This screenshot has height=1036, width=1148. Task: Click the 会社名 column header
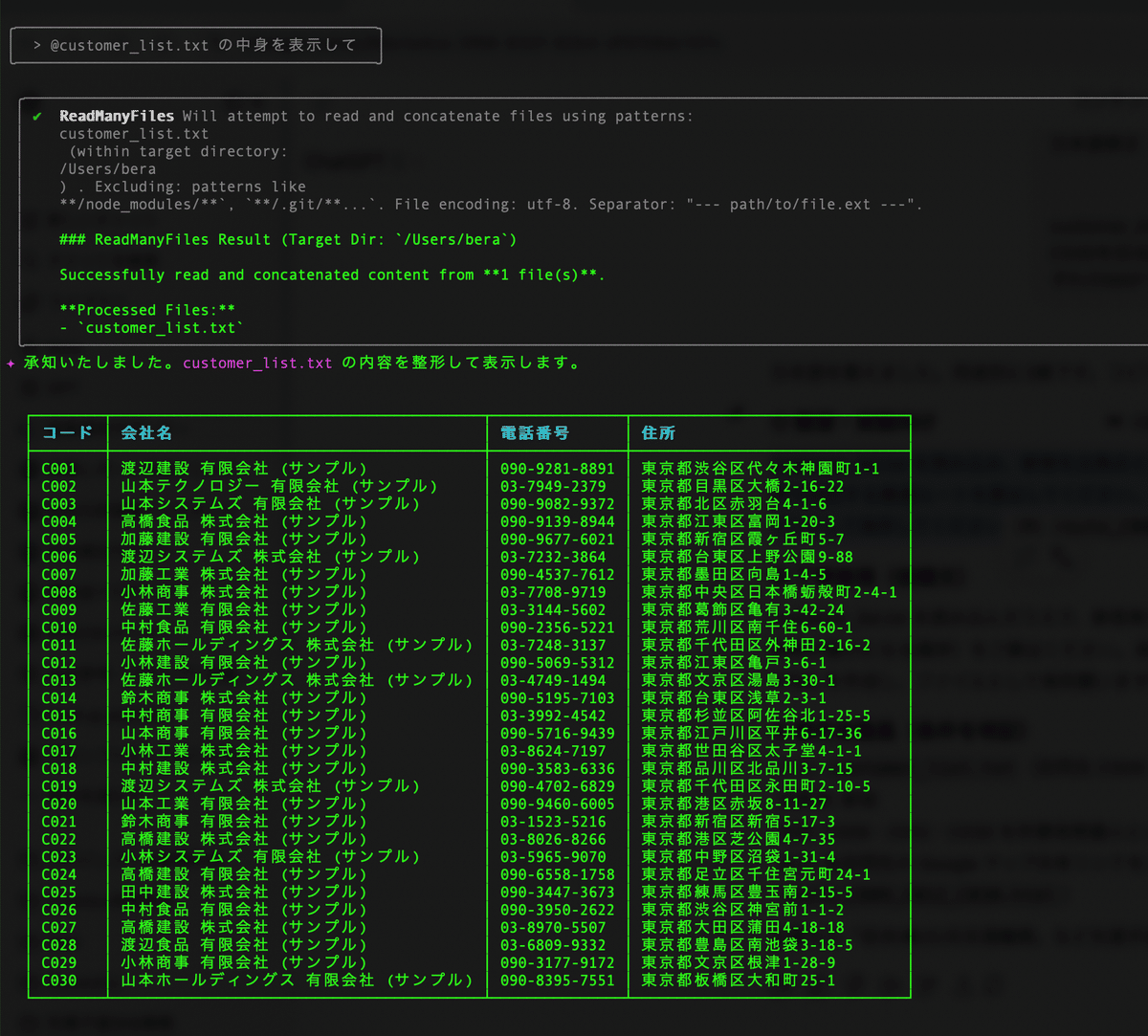tap(146, 433)
